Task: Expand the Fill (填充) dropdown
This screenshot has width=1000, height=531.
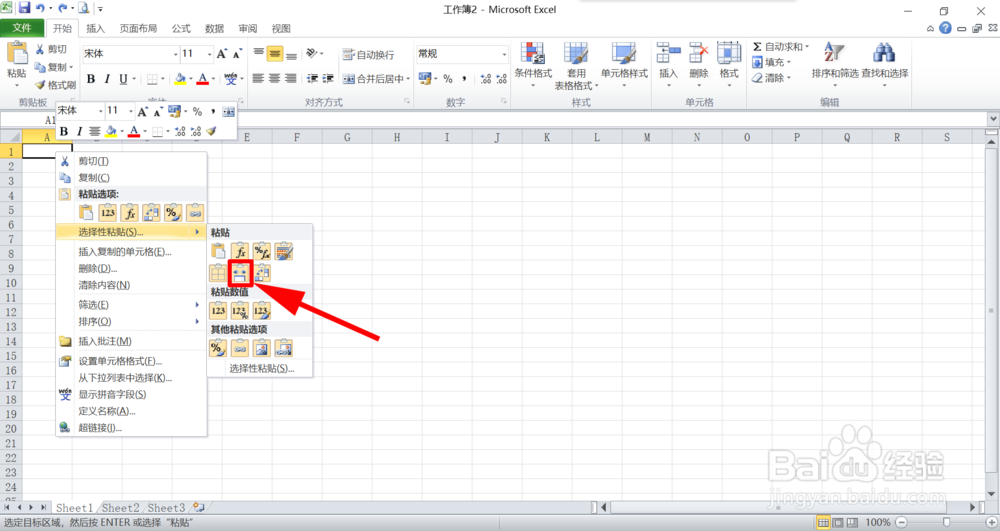Action: click(788, 62)
